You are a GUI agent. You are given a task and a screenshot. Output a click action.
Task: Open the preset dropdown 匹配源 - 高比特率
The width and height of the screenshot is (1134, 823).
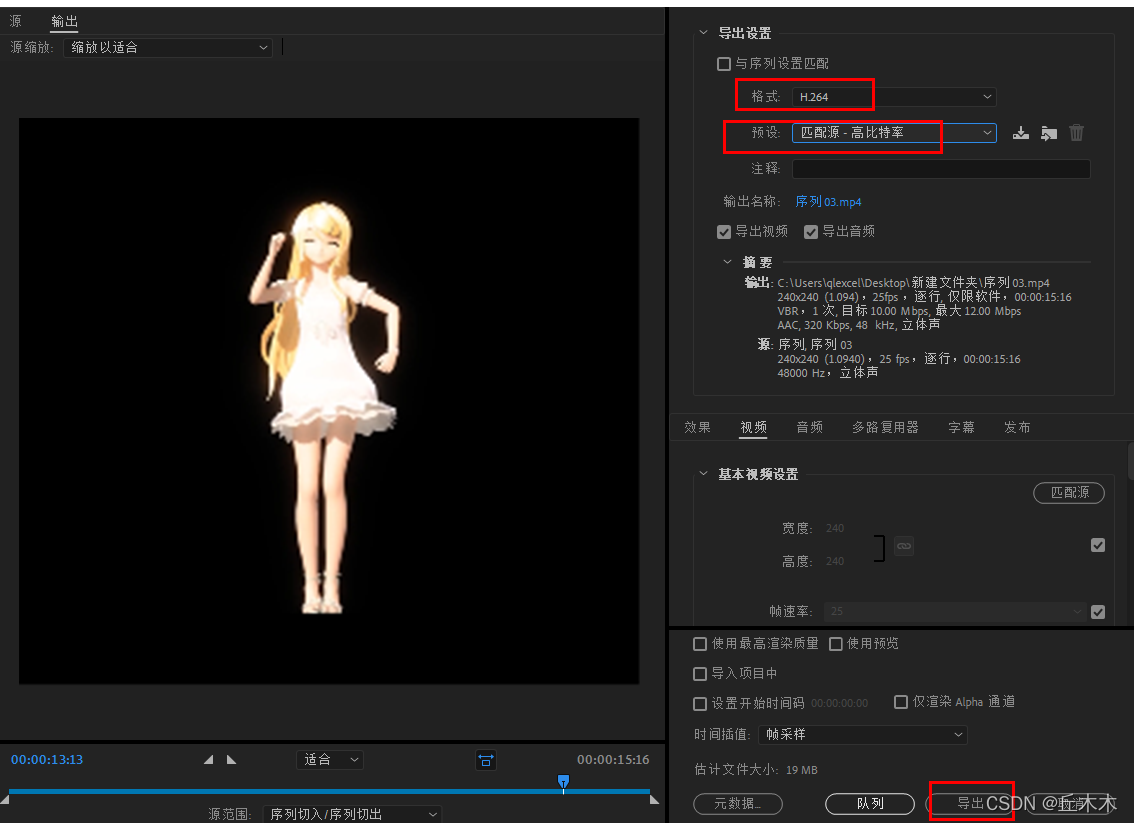(x=894, y=133)
